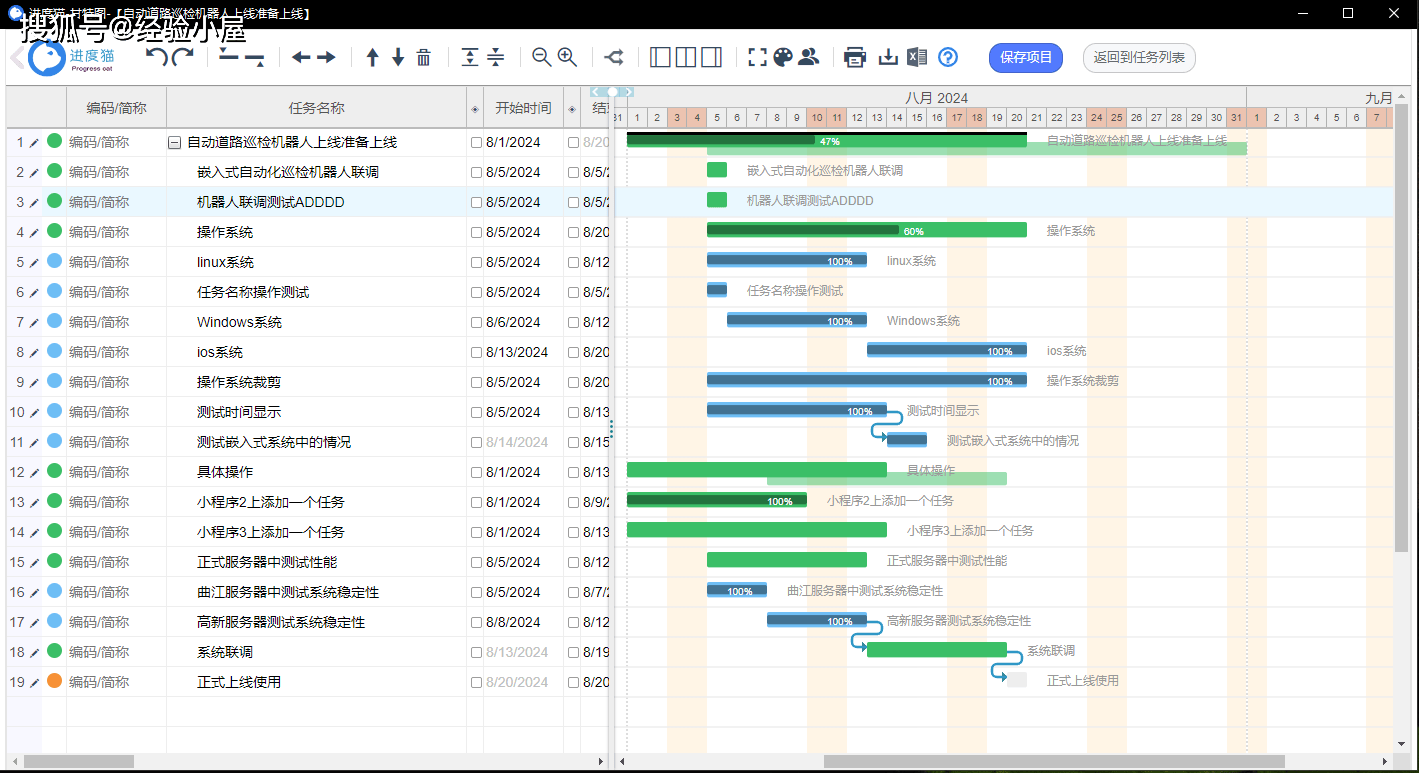The image size is (1419, 773).
Task: Click the vertical scrollbar on the right
Action: 1402,330
